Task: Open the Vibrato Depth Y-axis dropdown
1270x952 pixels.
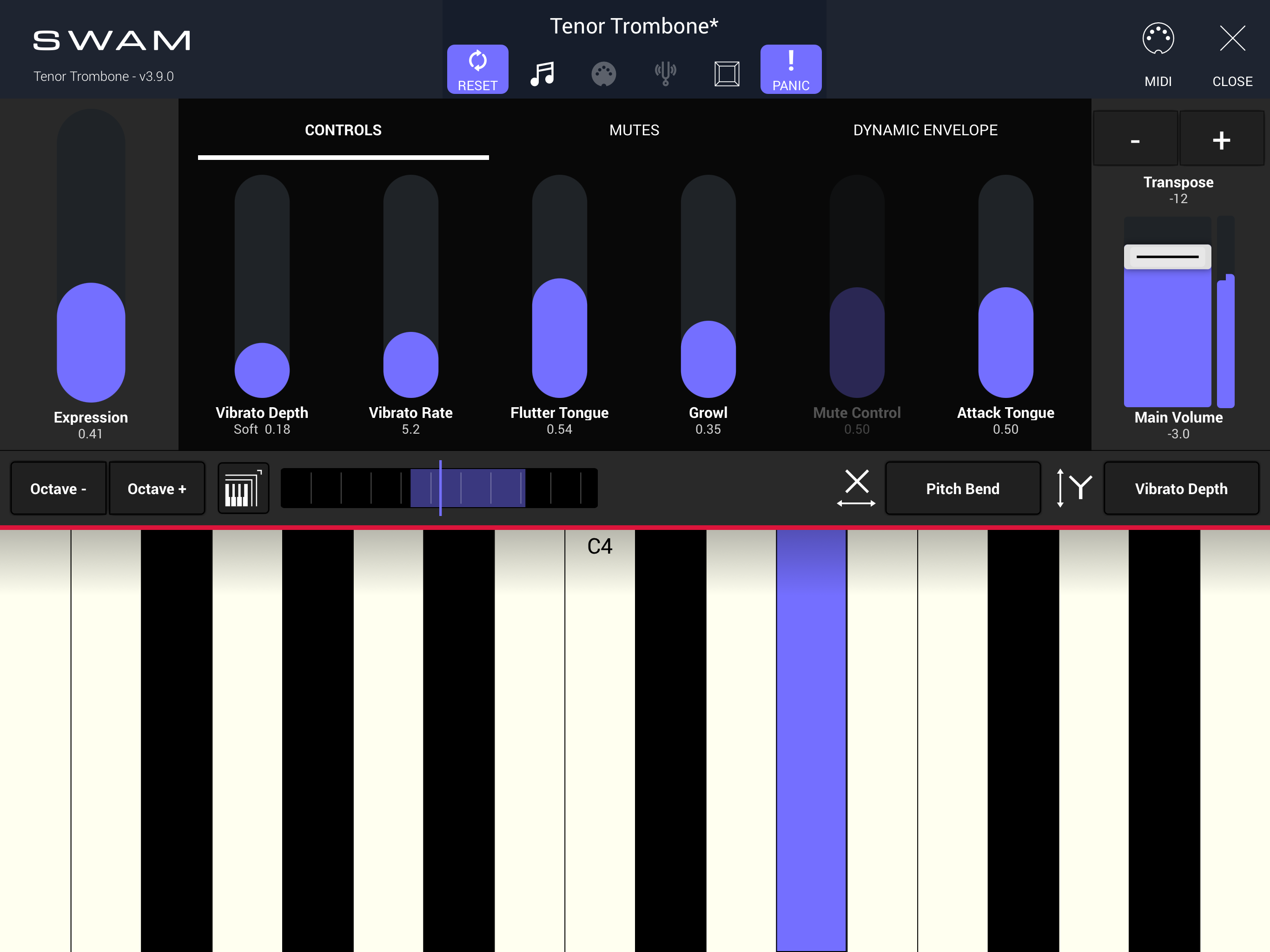Action: pos(1181,489)
